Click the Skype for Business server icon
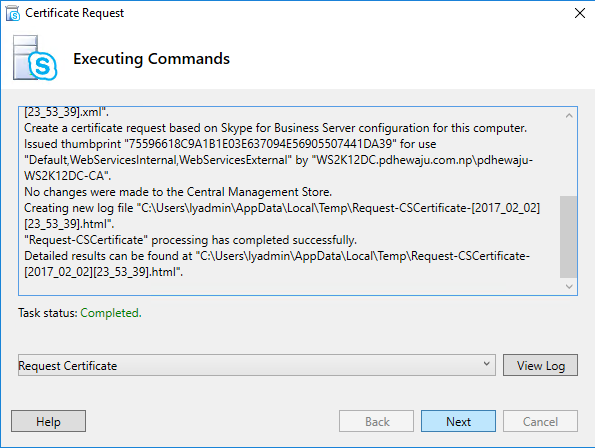This screenshot has height=448, width=595. (35, 58)
